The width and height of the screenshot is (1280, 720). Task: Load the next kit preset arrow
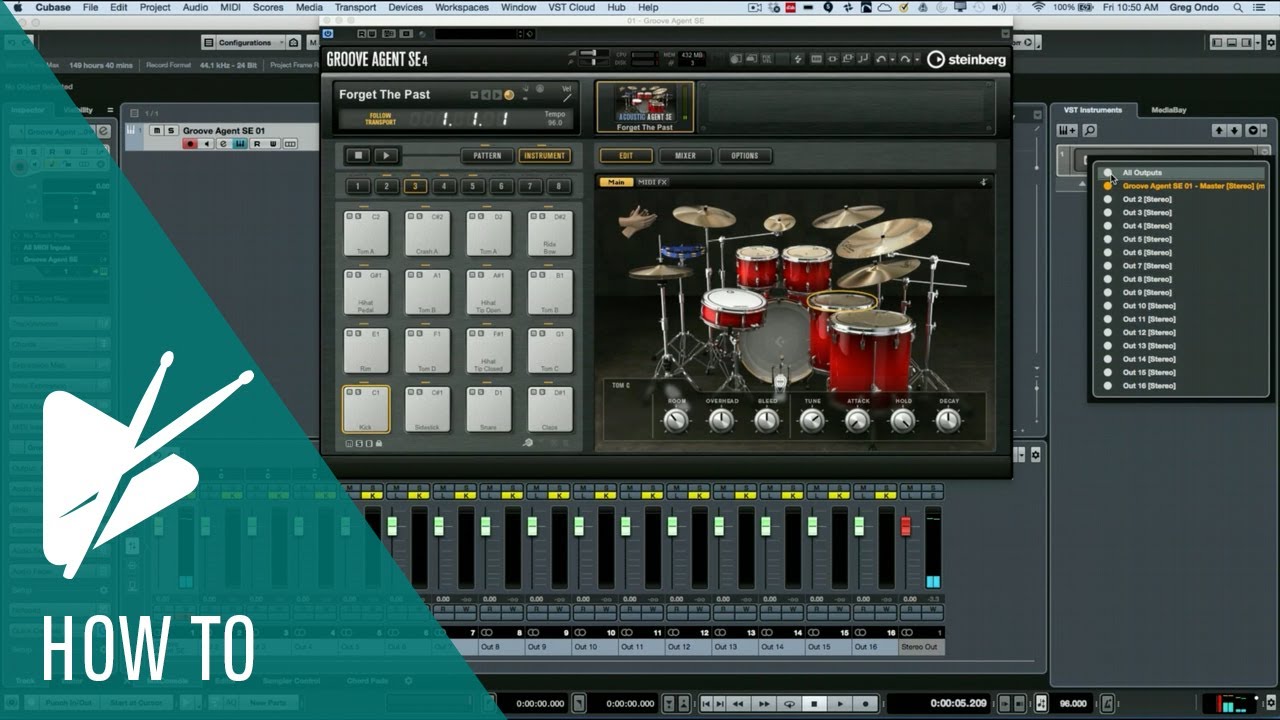[x=497, y=95]
